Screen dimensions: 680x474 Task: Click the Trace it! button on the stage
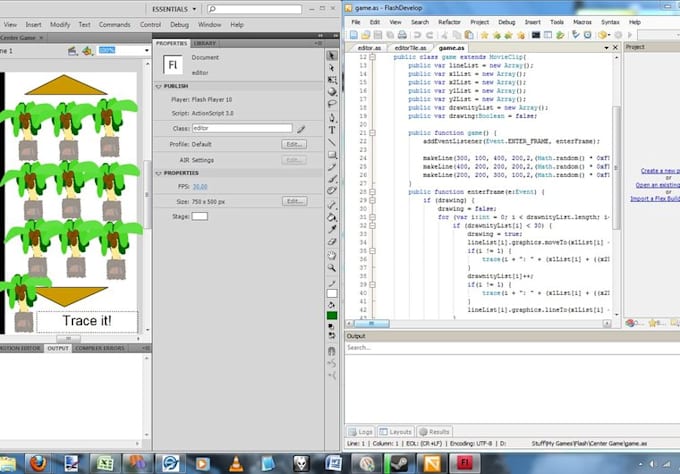point(87,321)
